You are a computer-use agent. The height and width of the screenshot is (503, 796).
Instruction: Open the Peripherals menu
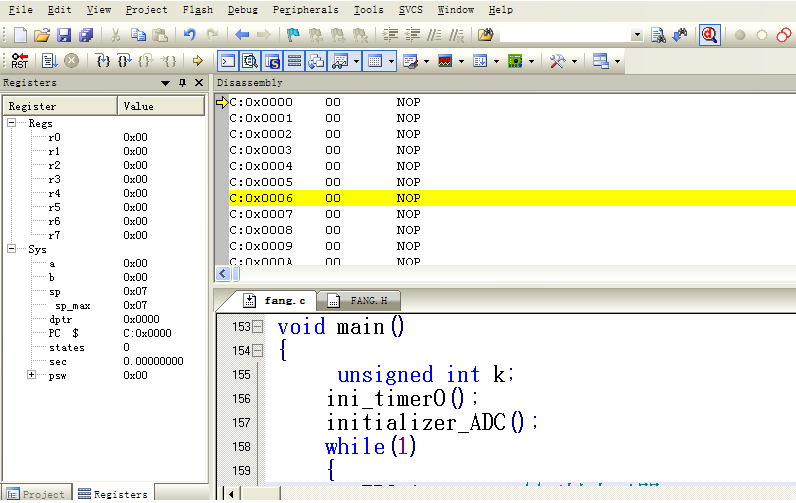305,10
